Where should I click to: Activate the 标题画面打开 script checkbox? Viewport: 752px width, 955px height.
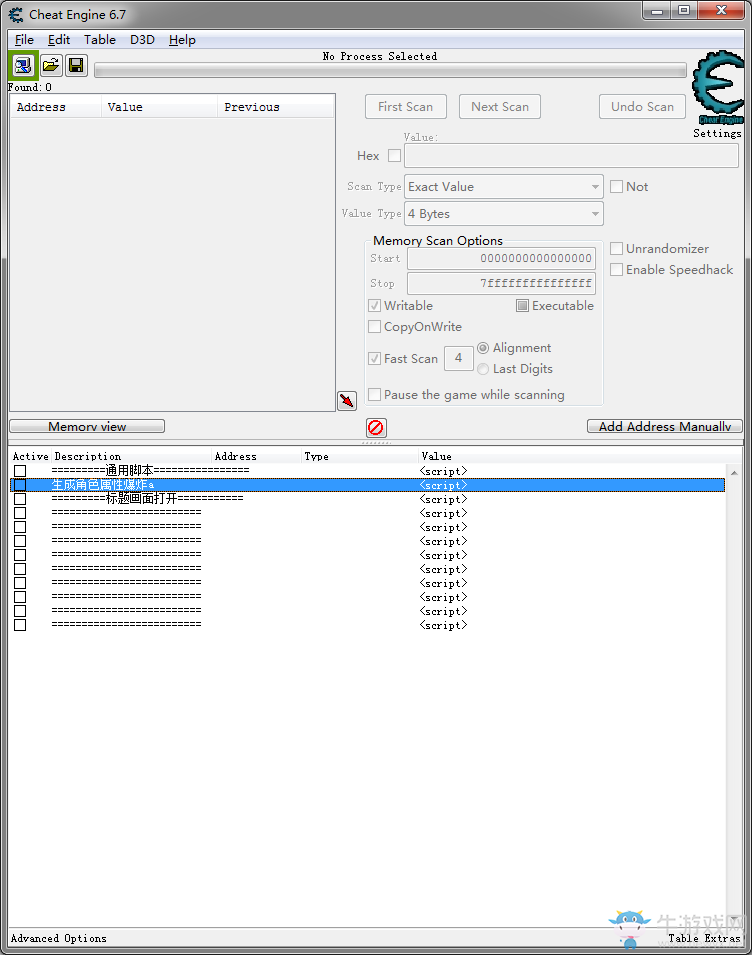[x=20, y=499]
